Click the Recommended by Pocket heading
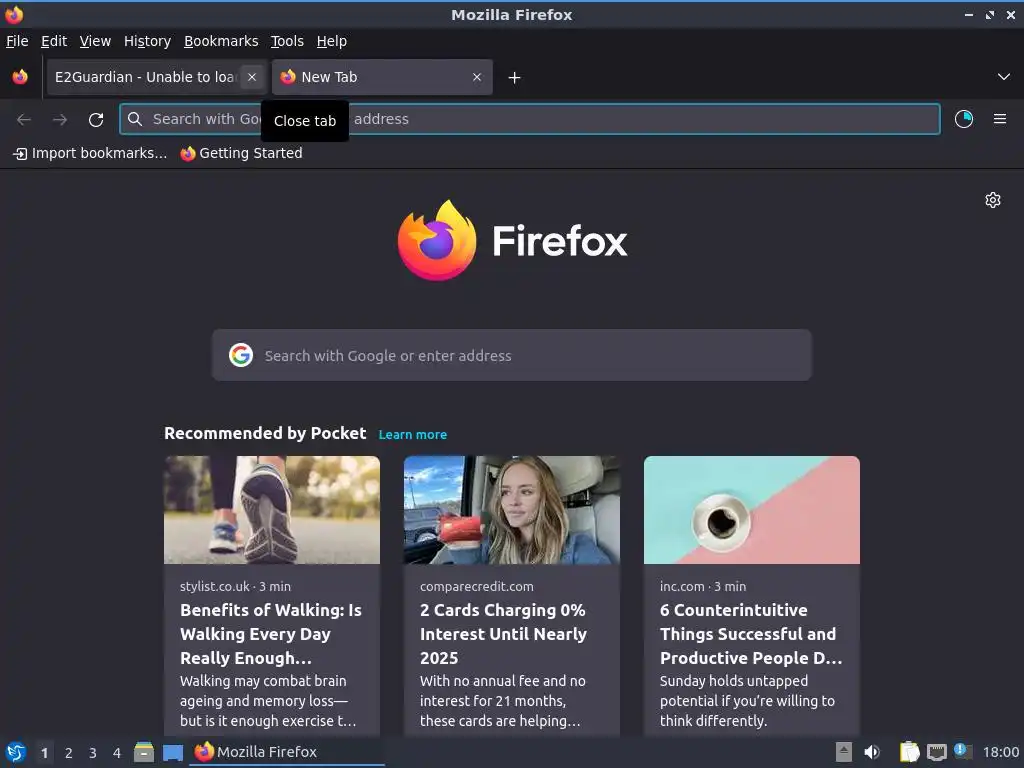Image resolution: width=1024 pixels, height=768 pixels. (x=265, y=434)
